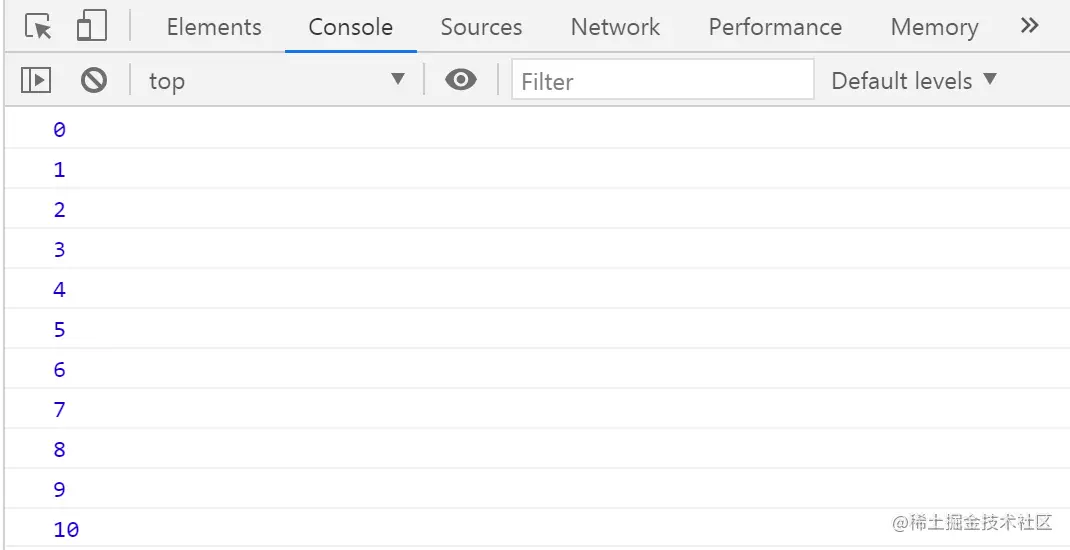Click the logged value 5
The image size is (1070, 550).
59,329
